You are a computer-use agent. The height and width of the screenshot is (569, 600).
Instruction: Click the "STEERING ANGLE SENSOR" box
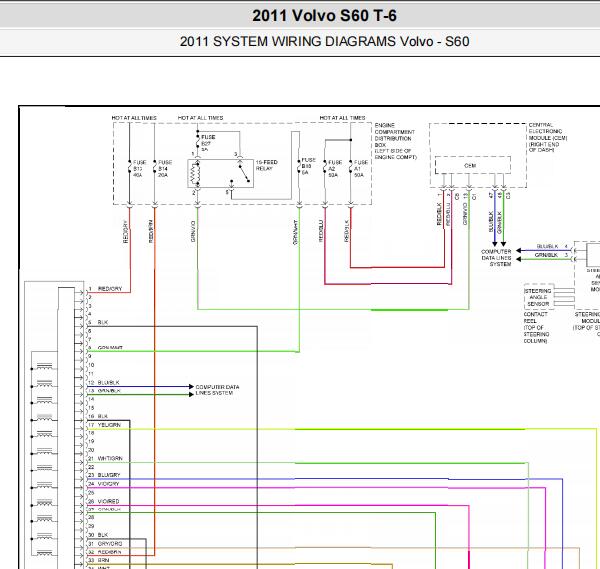[538, 297]
